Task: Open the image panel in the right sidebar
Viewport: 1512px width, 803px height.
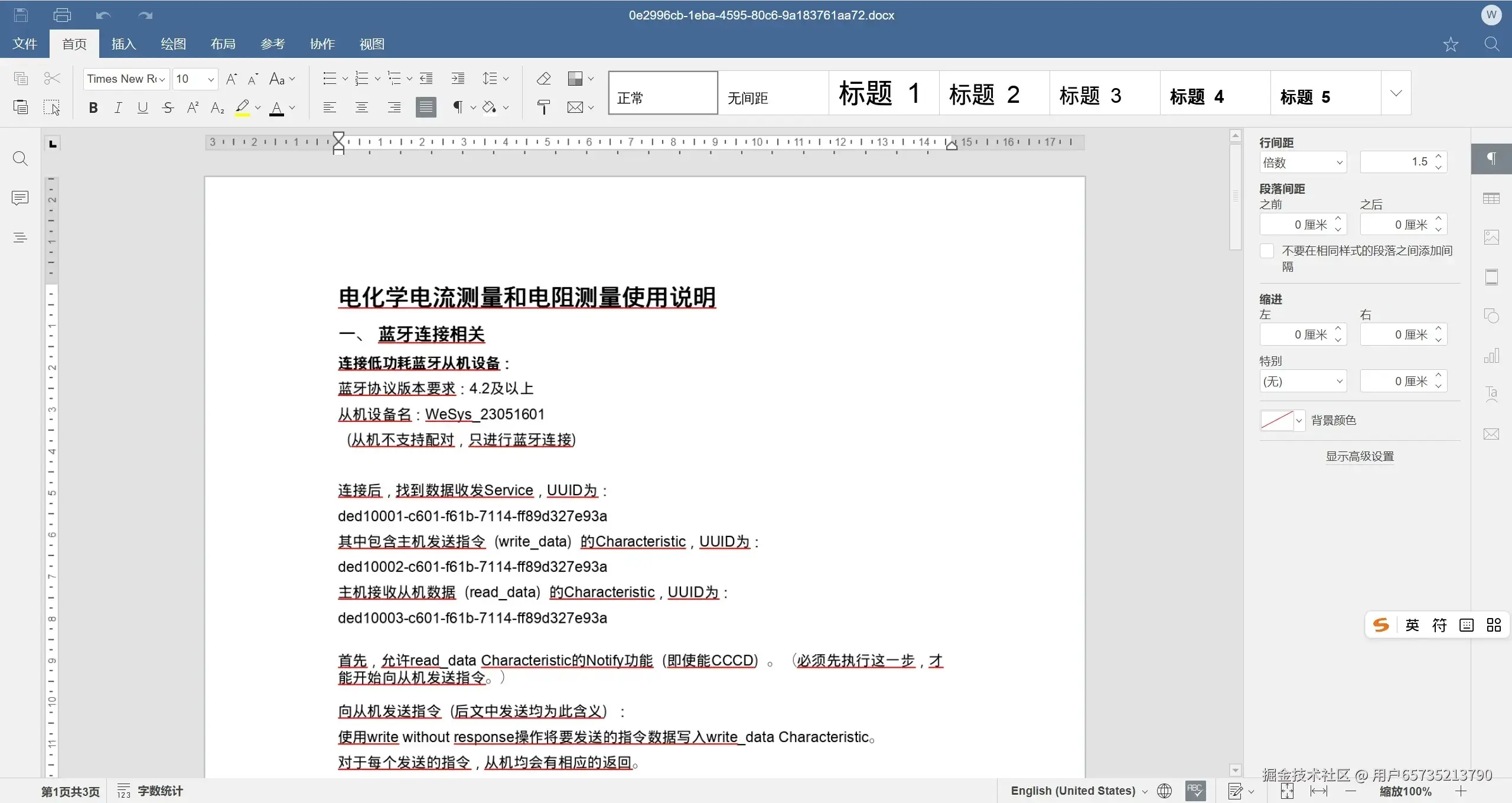Action: [x=1492, y=237]
